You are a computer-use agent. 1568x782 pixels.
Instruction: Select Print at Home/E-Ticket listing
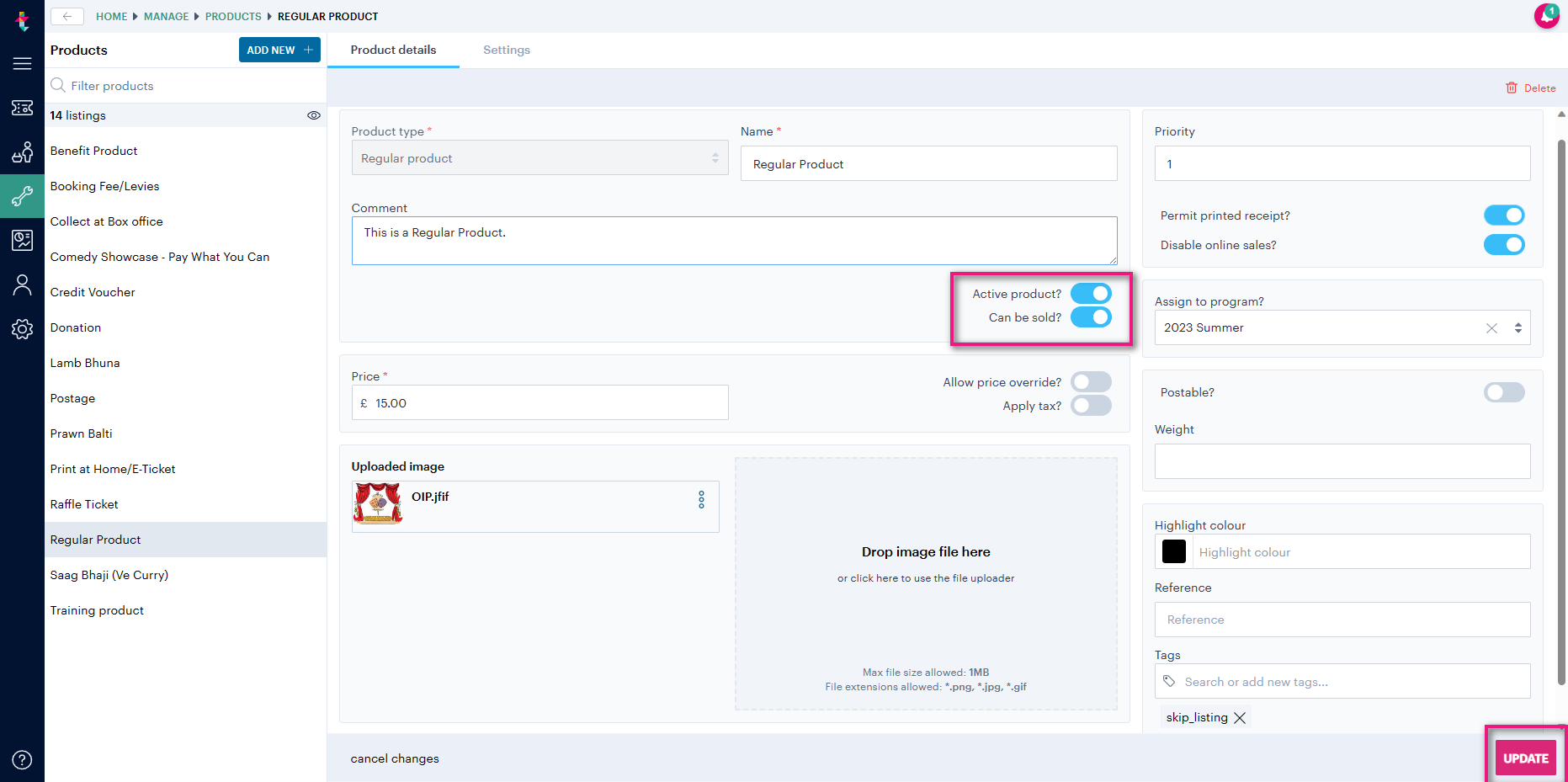point(185,469)
